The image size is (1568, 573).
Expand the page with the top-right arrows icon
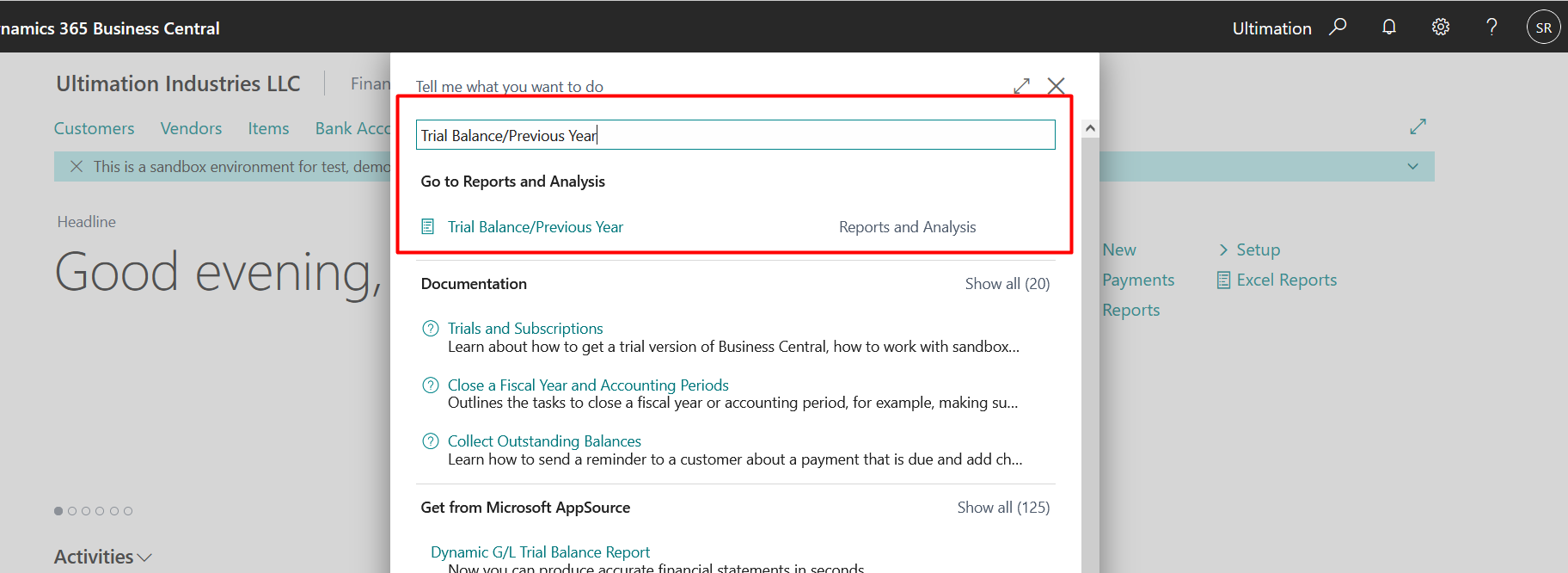(x=1418, y=126)
